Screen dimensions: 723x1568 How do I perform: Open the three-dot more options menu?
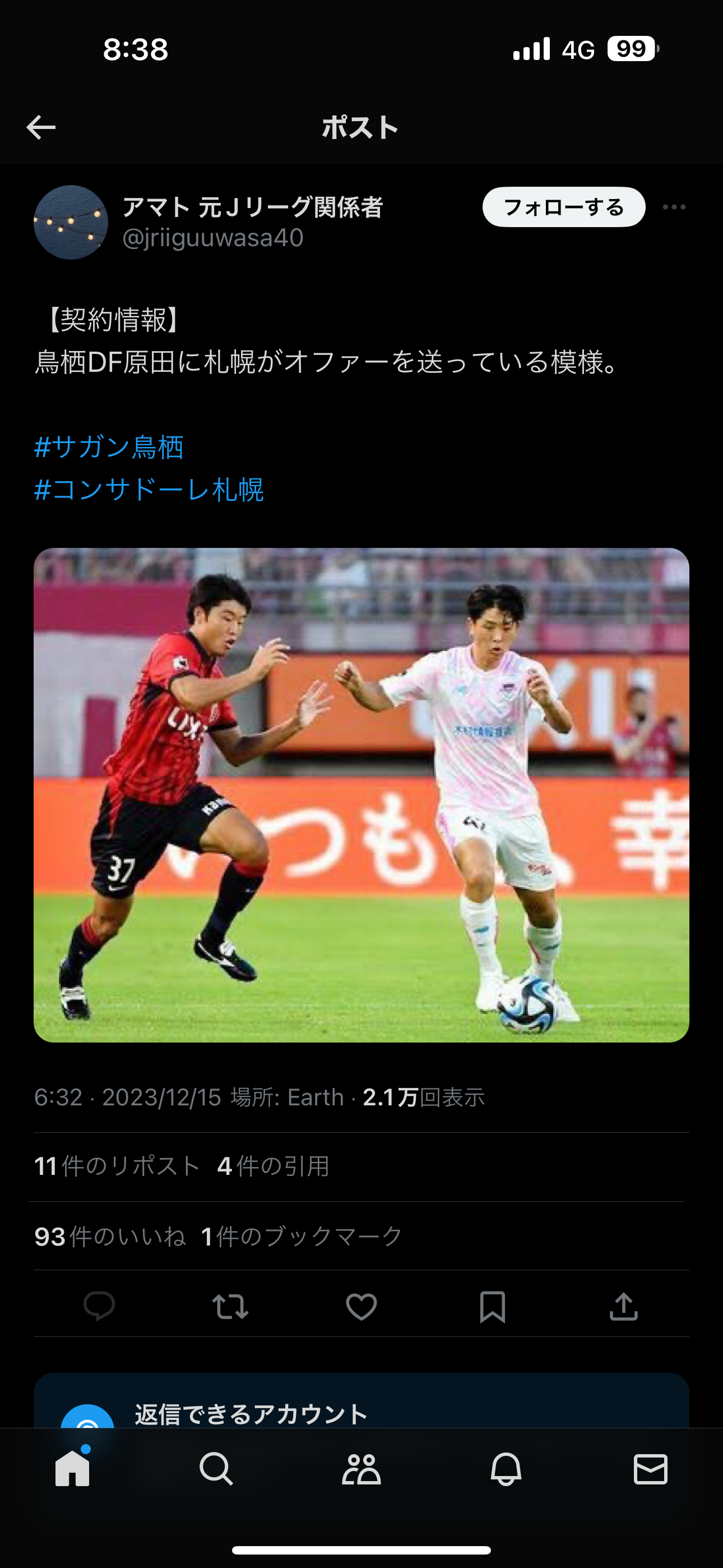coord(674,207)
